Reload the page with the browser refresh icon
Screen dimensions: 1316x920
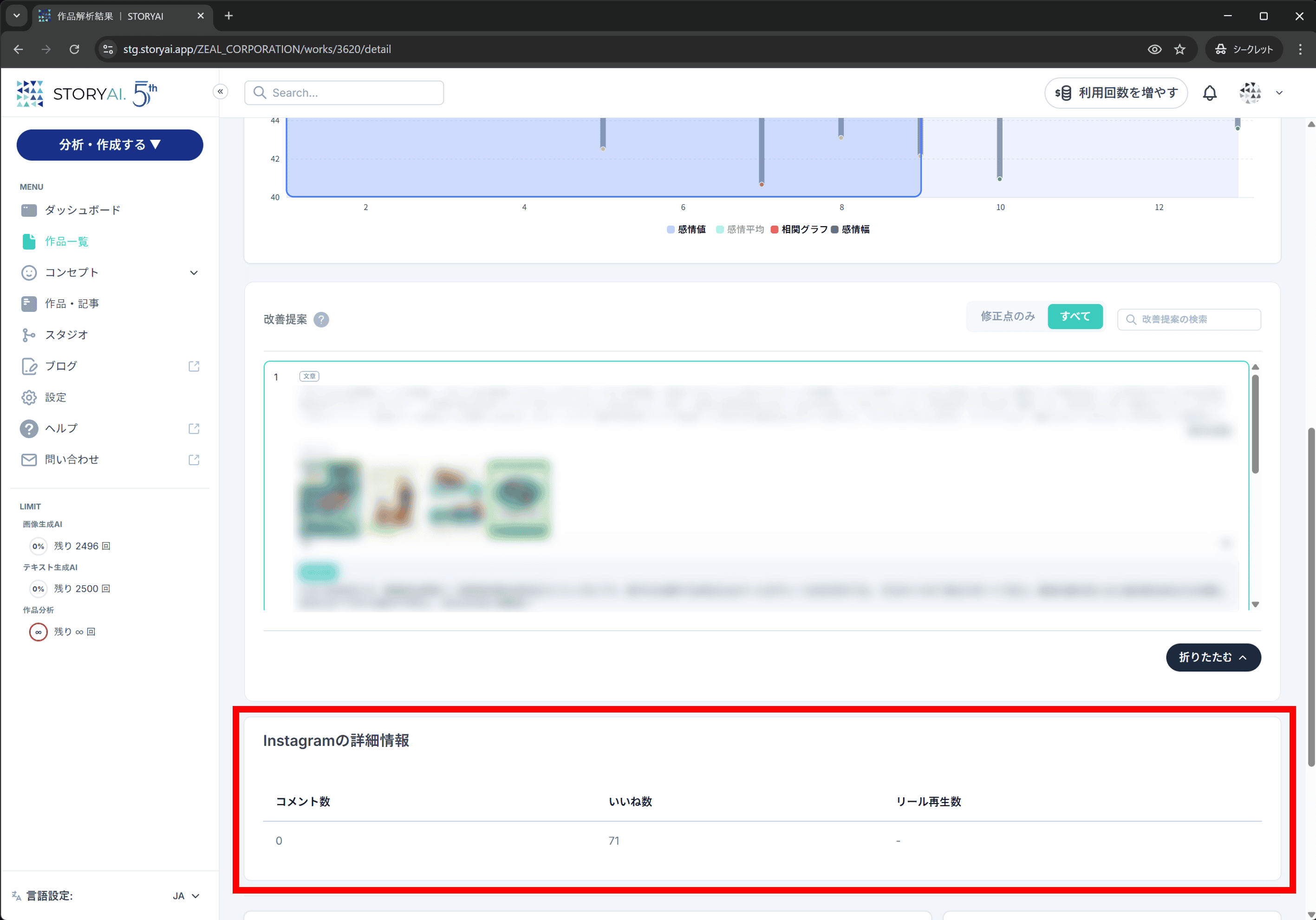pyautogui.click(x=74, y=49)
